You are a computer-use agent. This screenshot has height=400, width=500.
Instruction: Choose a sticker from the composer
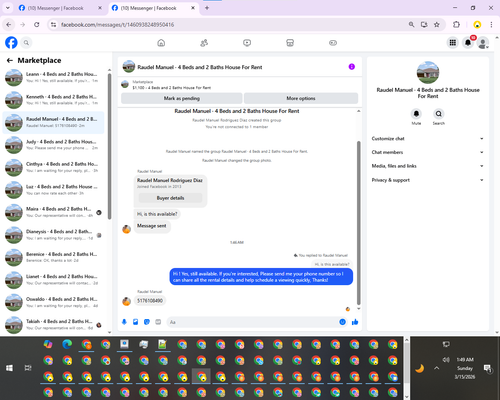(147, 322)
